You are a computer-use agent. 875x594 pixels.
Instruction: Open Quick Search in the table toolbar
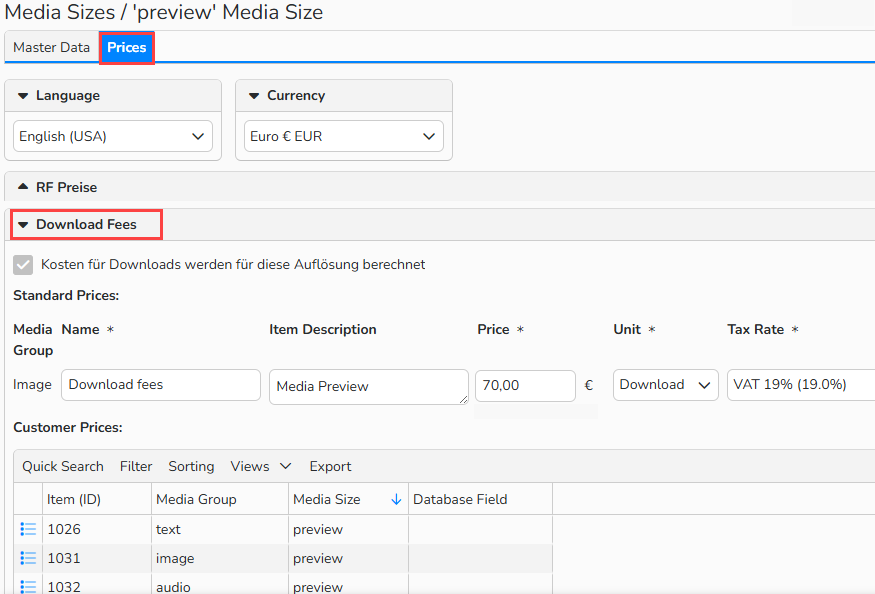(x=63, y=466)
